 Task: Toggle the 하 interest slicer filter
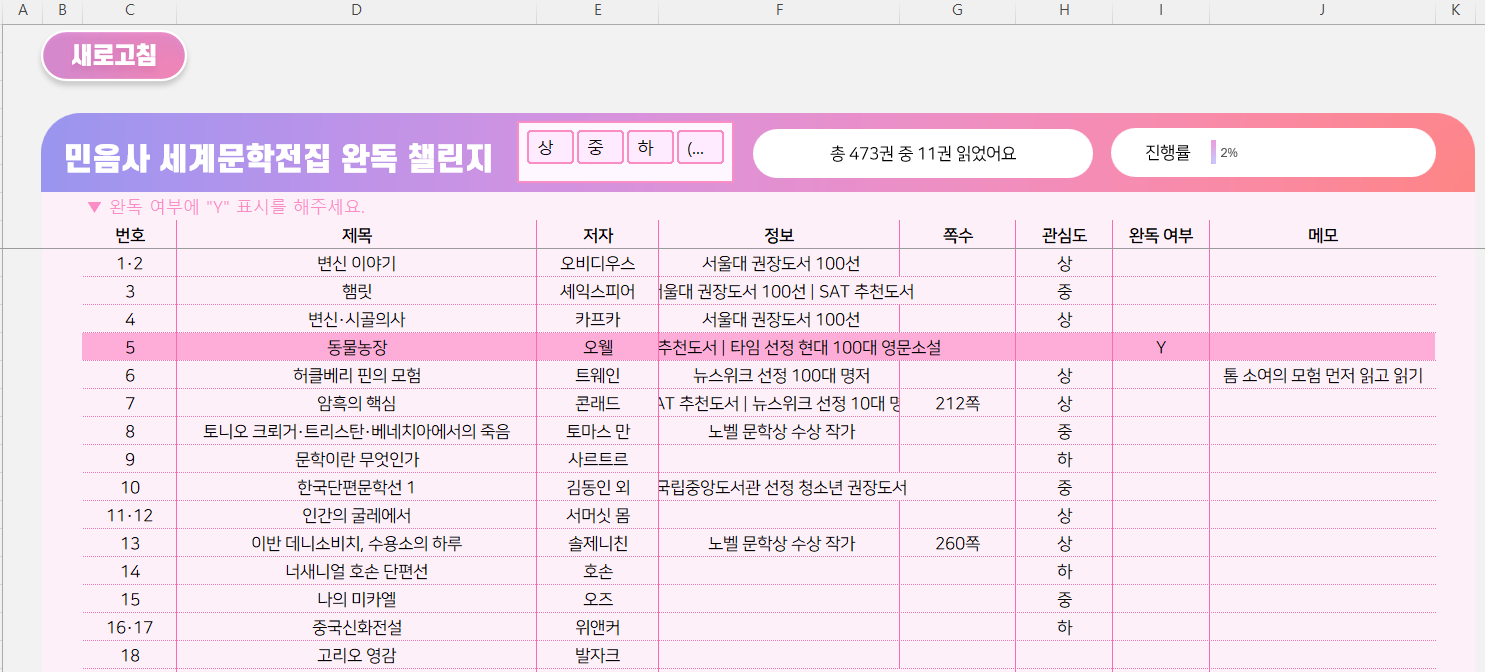click(649, 148)
